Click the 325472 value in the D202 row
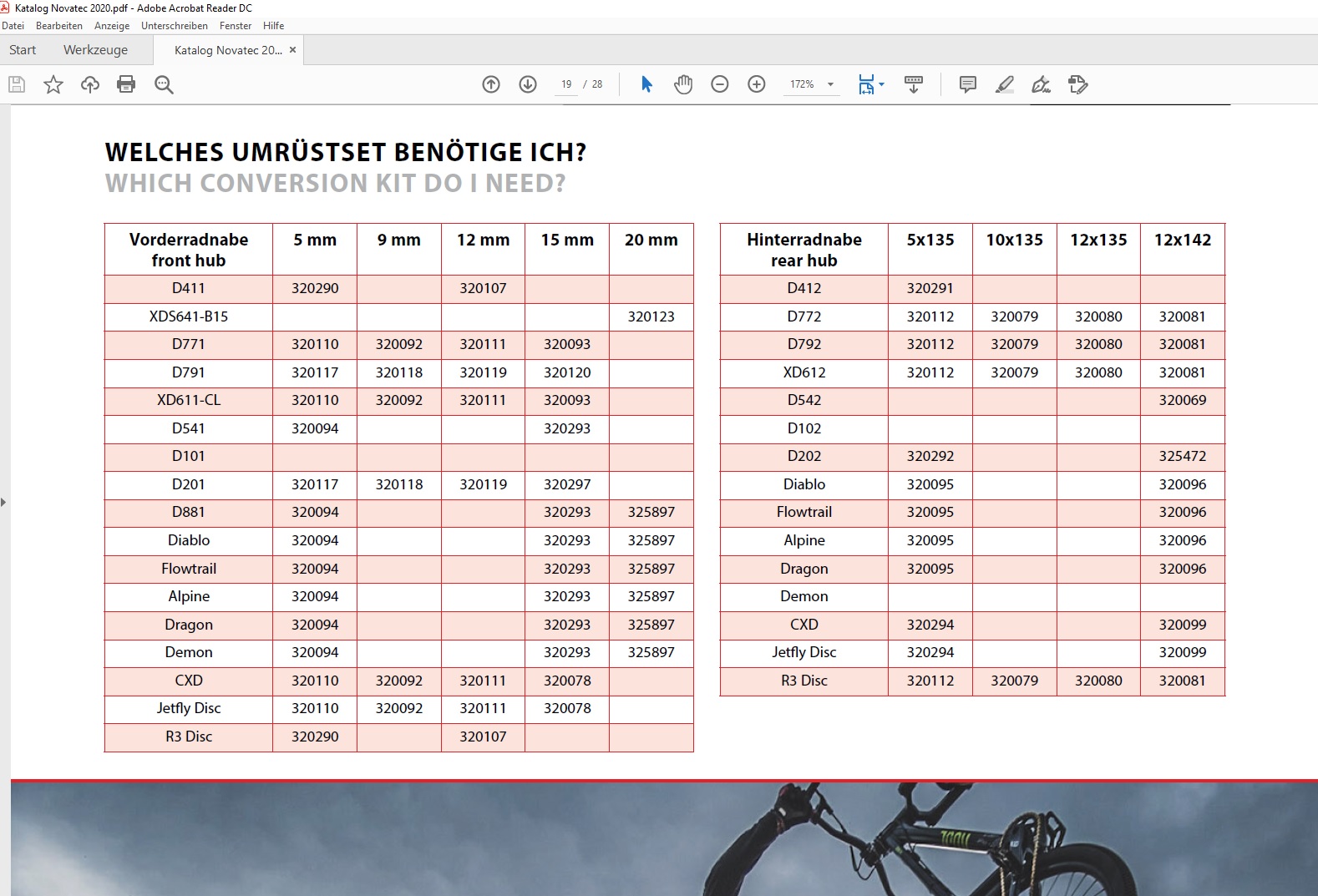This screenshot has height=896, width=1318. pyautogui.click(x=1183, y=456)
